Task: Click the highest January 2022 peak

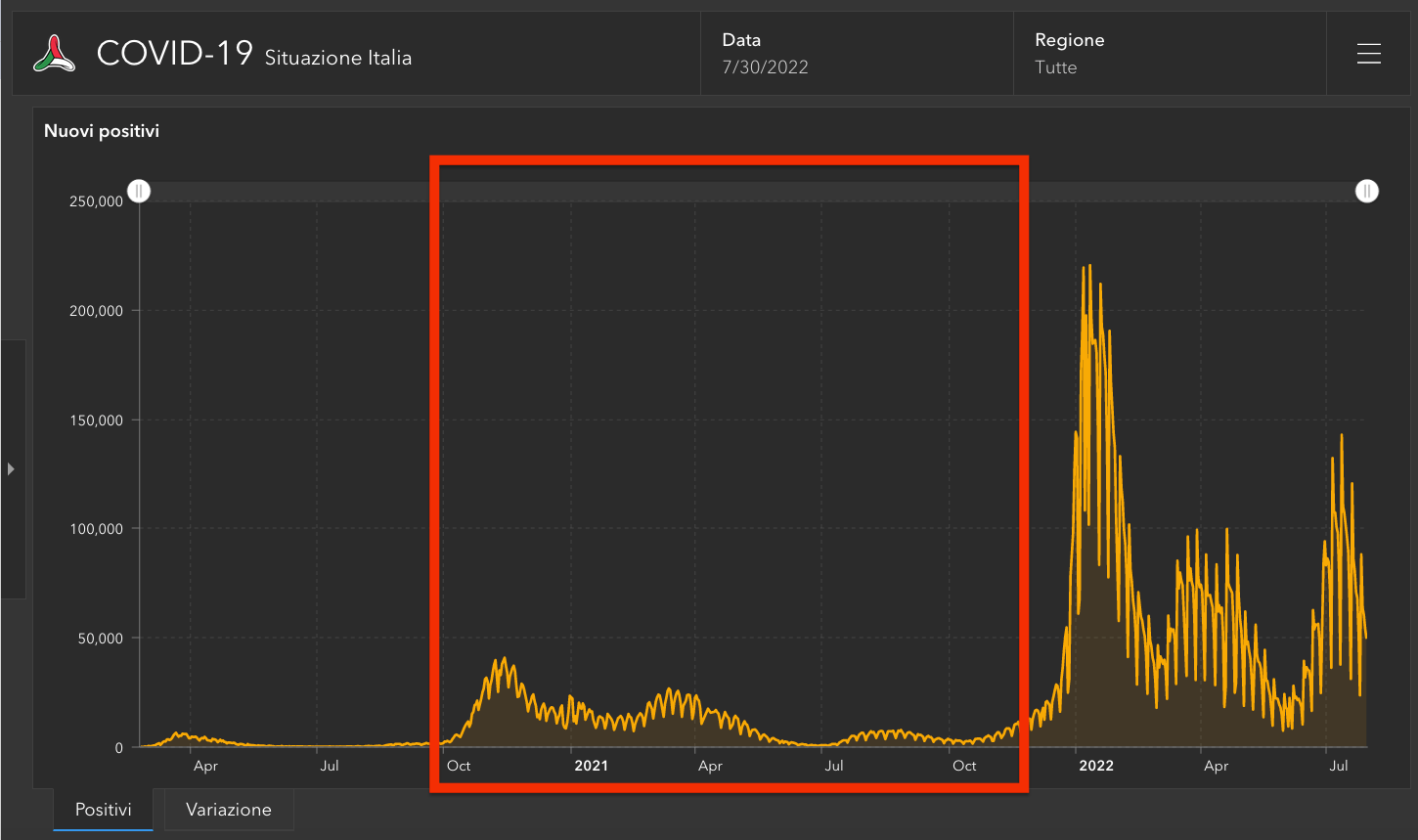Action: 1089,266
